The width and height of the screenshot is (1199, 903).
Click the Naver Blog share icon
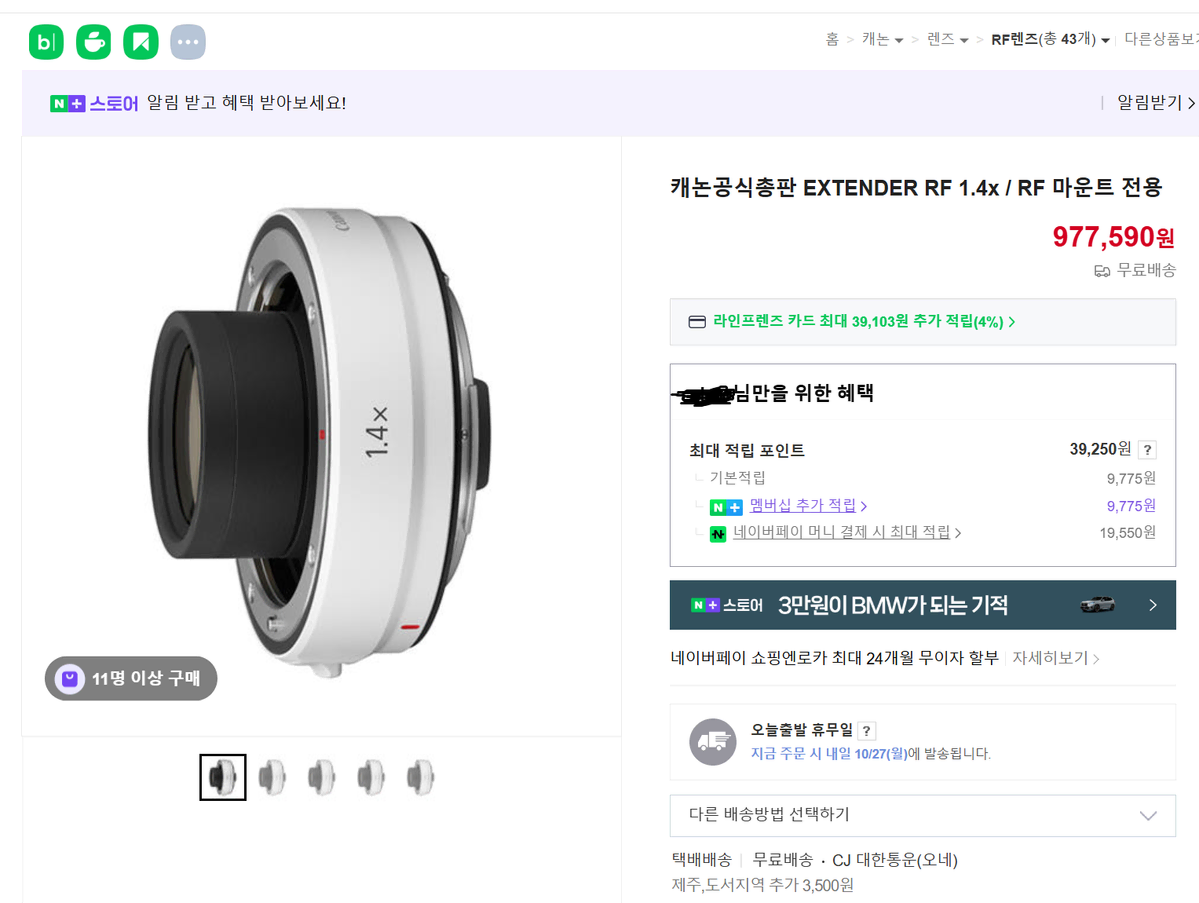click(46, 42)
